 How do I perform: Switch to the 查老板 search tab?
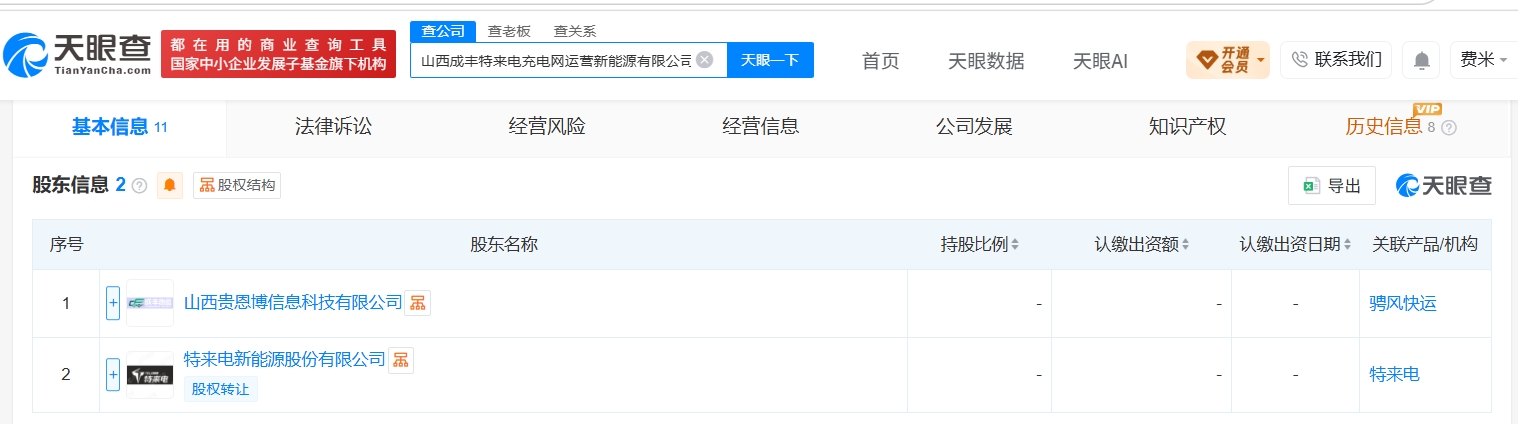click(509, 31)
